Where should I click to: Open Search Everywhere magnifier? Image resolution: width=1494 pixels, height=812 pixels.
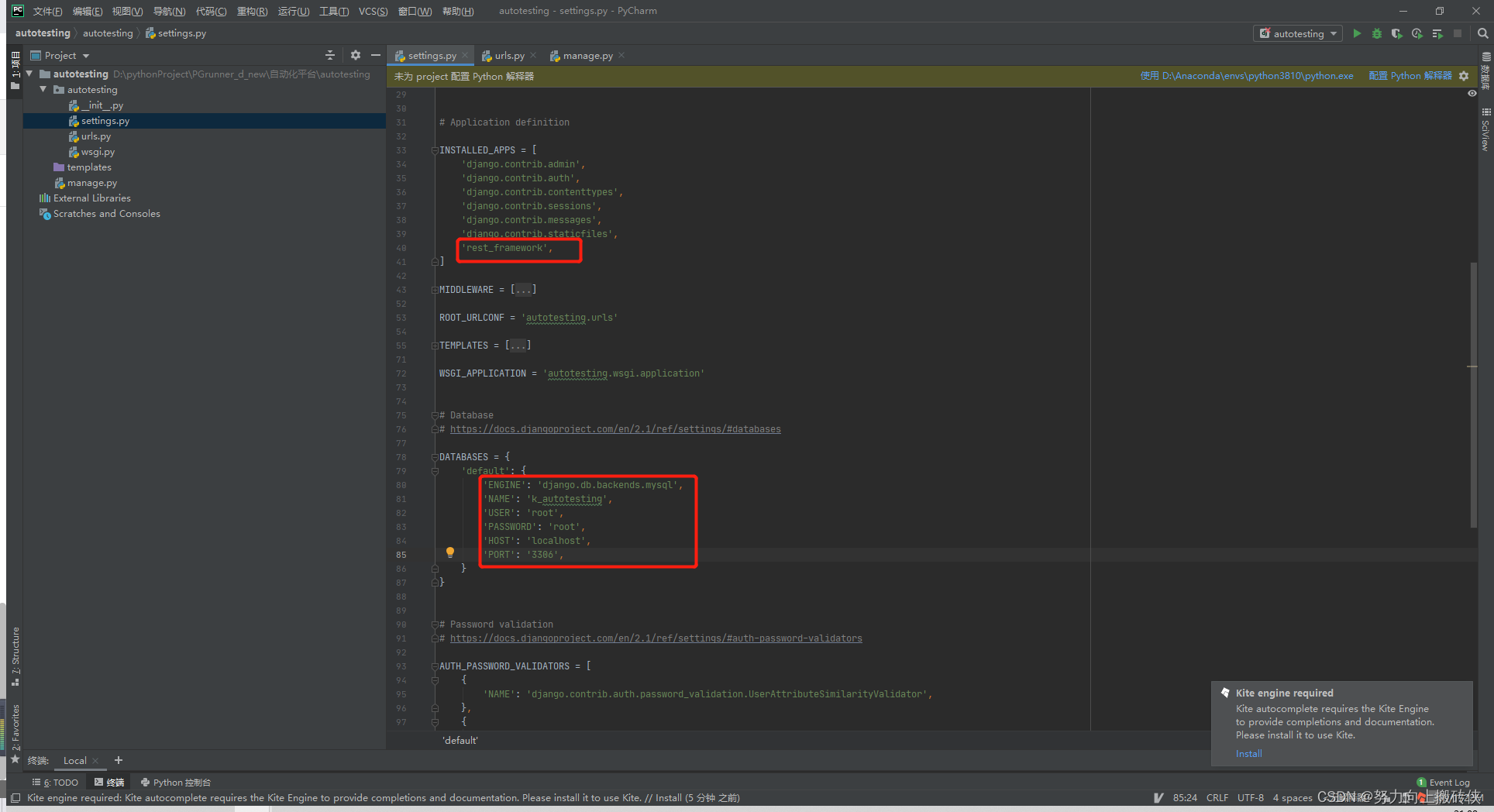pyautogui.click(x=1482, y=33)
